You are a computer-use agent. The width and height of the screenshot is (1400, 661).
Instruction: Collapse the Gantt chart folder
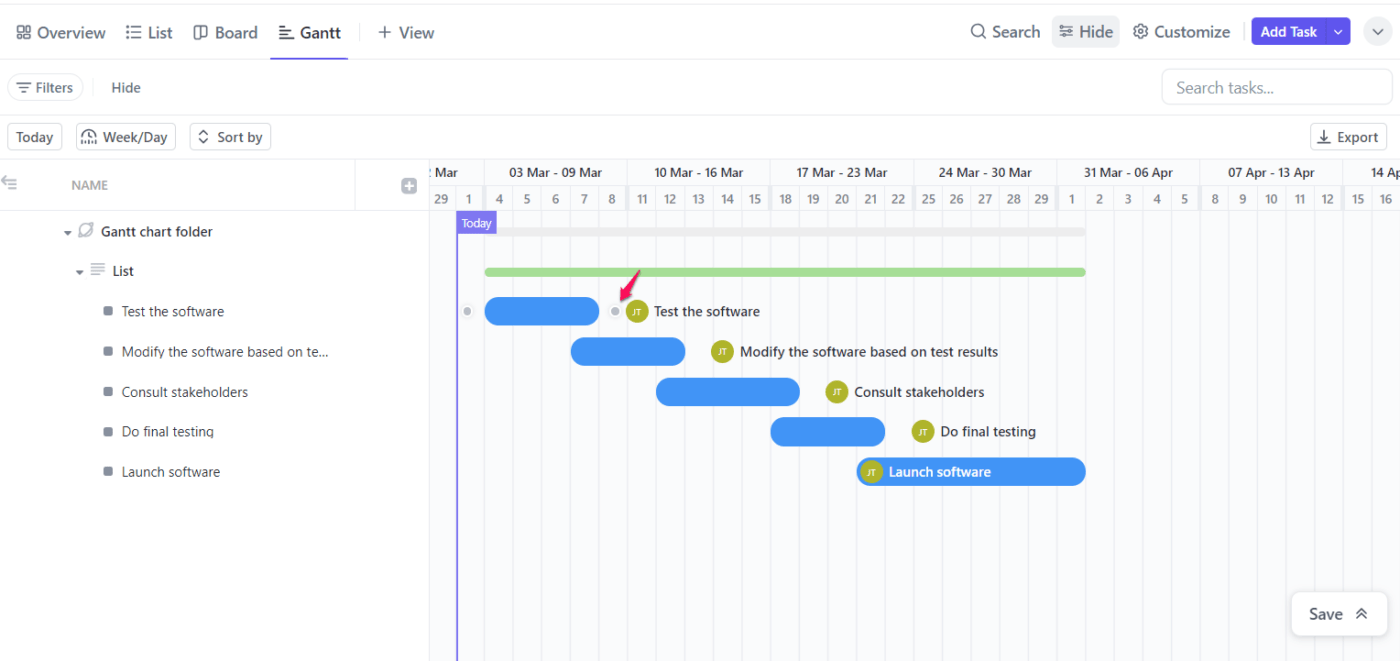click(x=67, y=233)
